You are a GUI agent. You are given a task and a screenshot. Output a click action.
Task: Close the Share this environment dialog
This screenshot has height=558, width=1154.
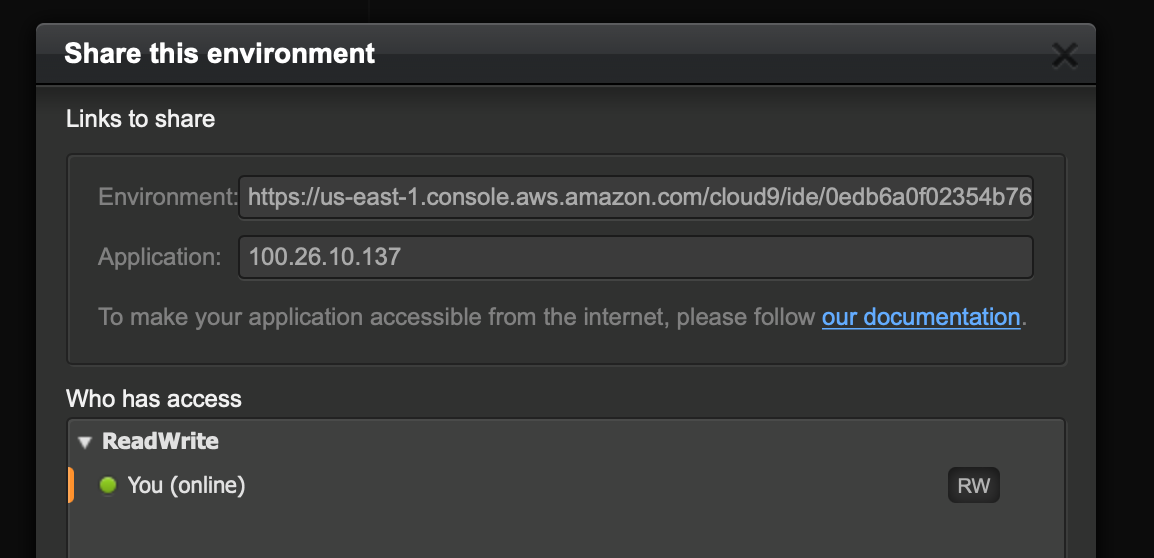point(1064,55)
